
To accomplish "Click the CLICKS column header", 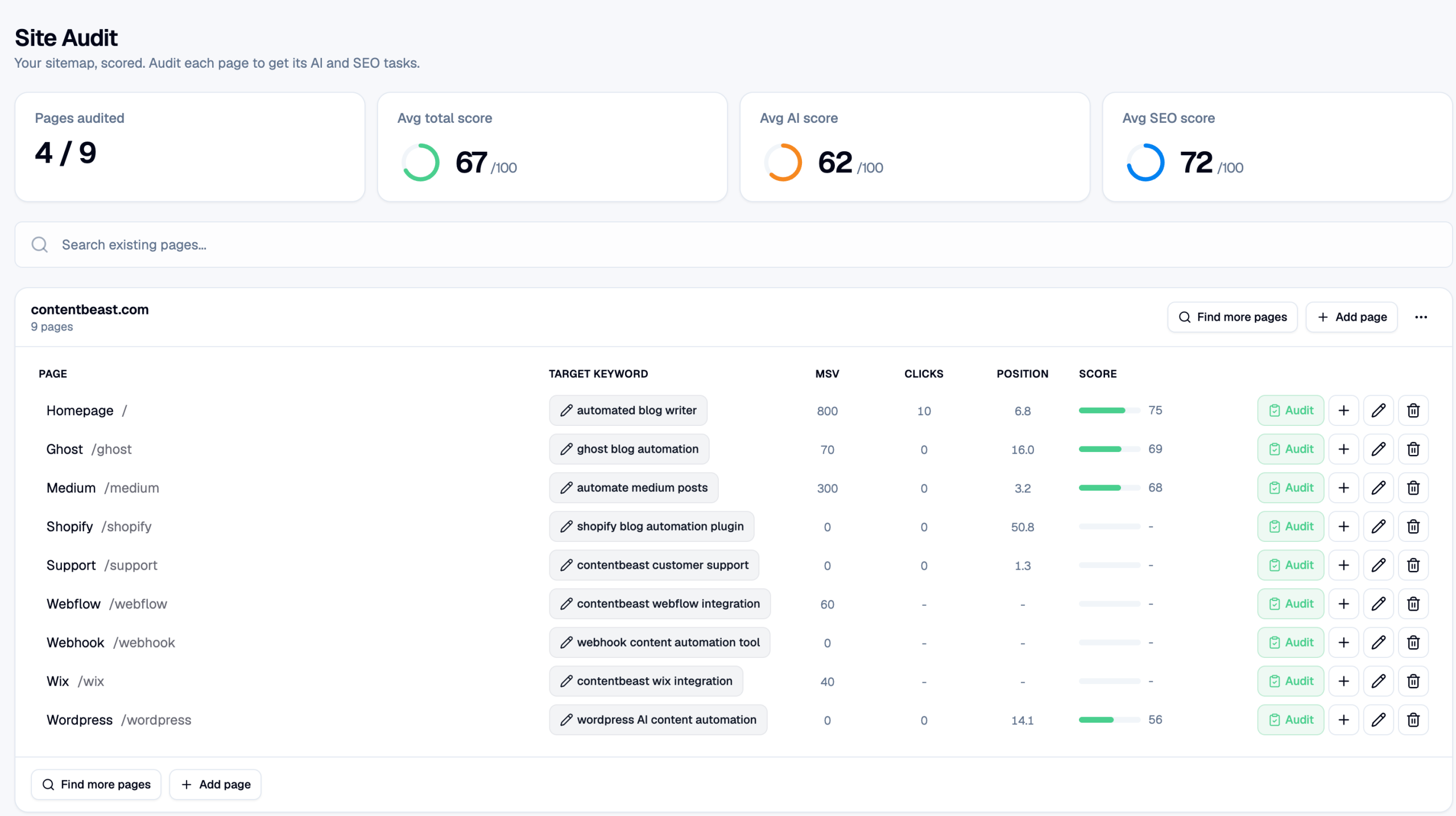I will pyautogui.click(x=924, y=374).
